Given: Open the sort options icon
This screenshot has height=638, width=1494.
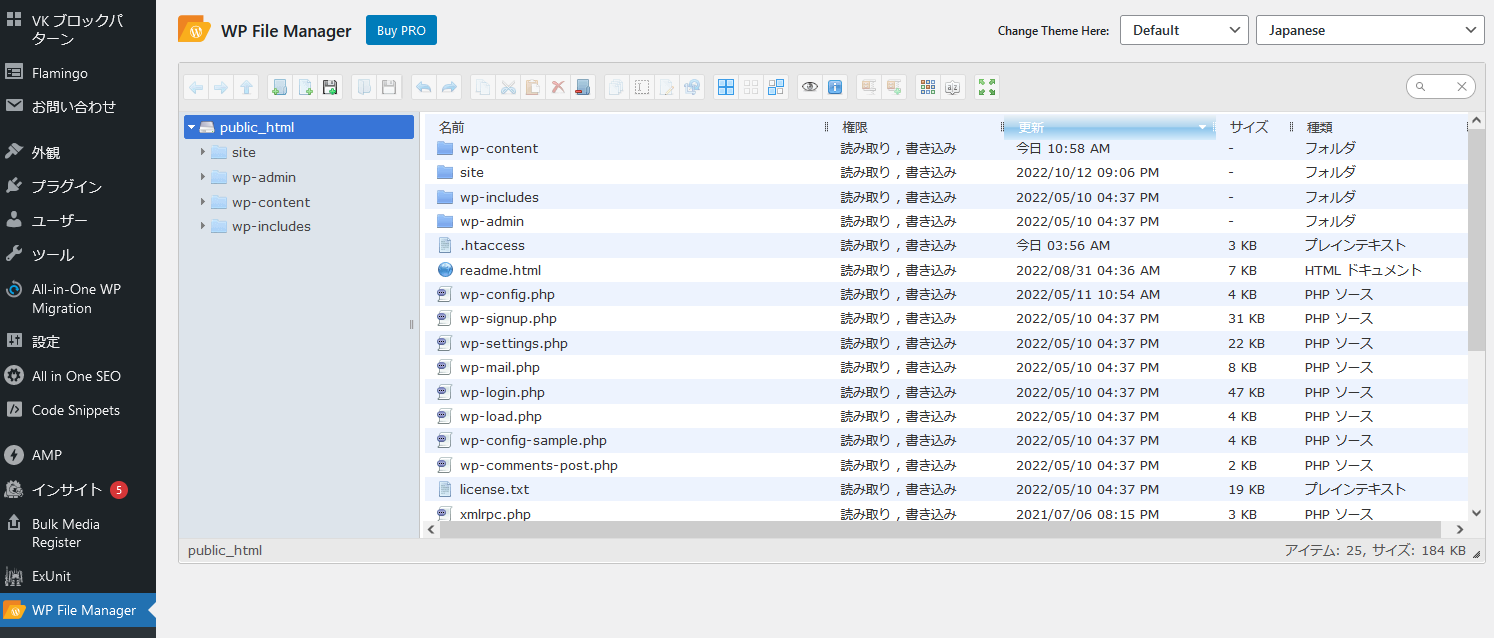Looking at the screenshot, I should 953,87.
